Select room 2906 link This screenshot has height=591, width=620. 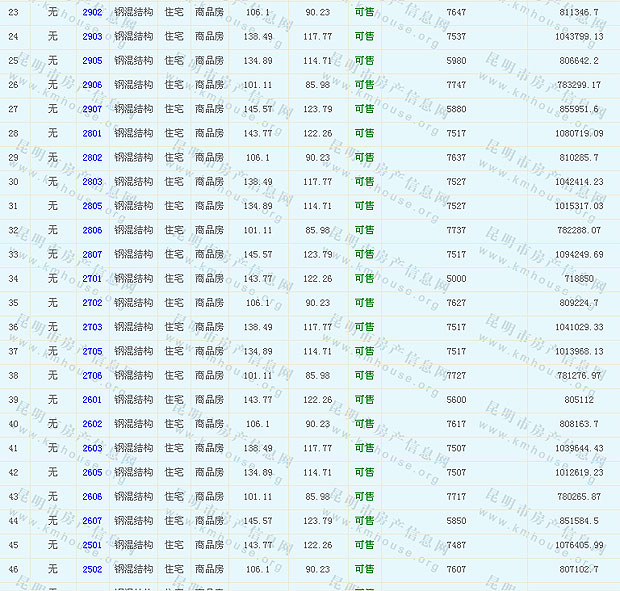[x=92, y=85]
